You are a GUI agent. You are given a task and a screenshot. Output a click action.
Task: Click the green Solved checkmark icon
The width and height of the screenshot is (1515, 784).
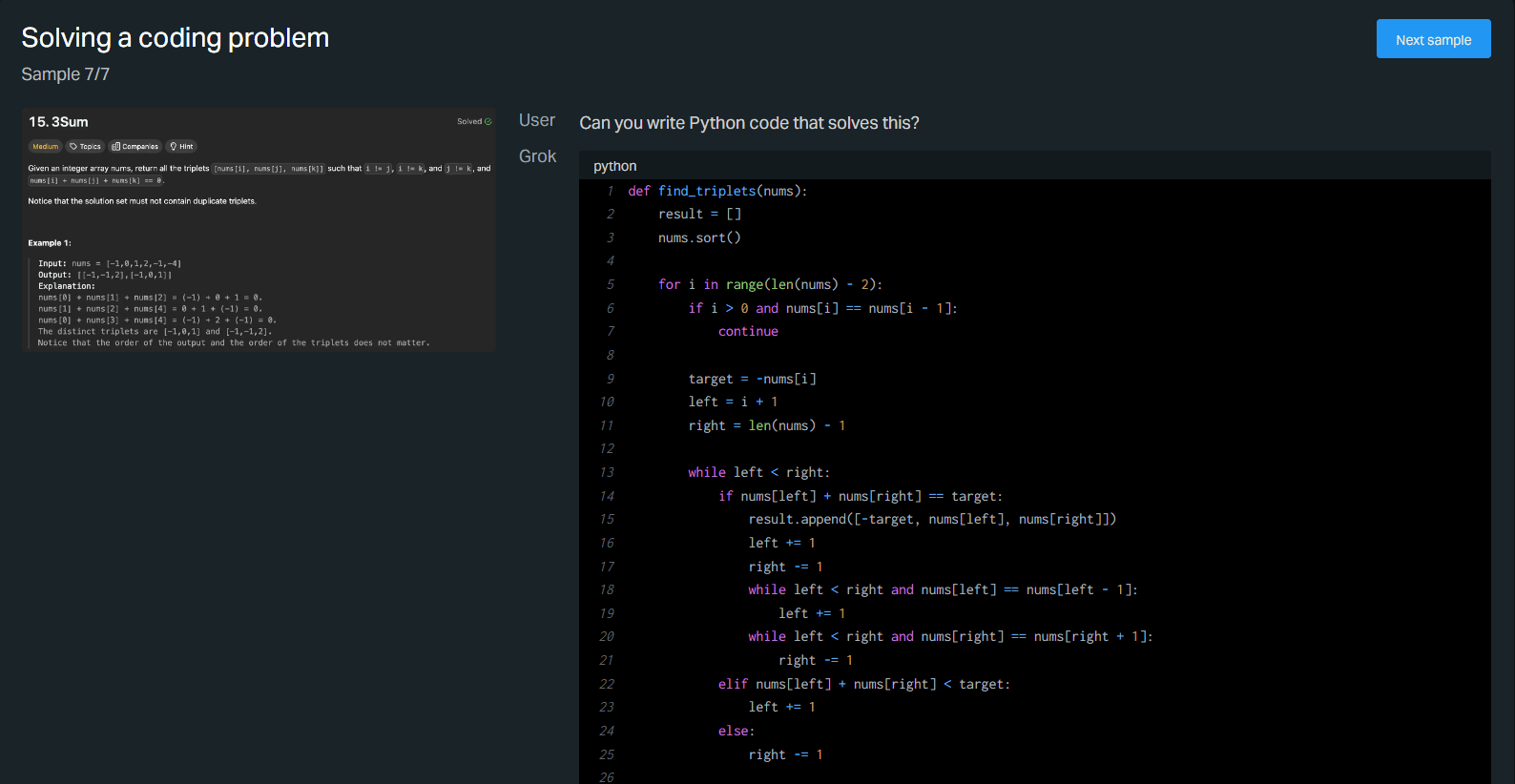tap(488, 122)
